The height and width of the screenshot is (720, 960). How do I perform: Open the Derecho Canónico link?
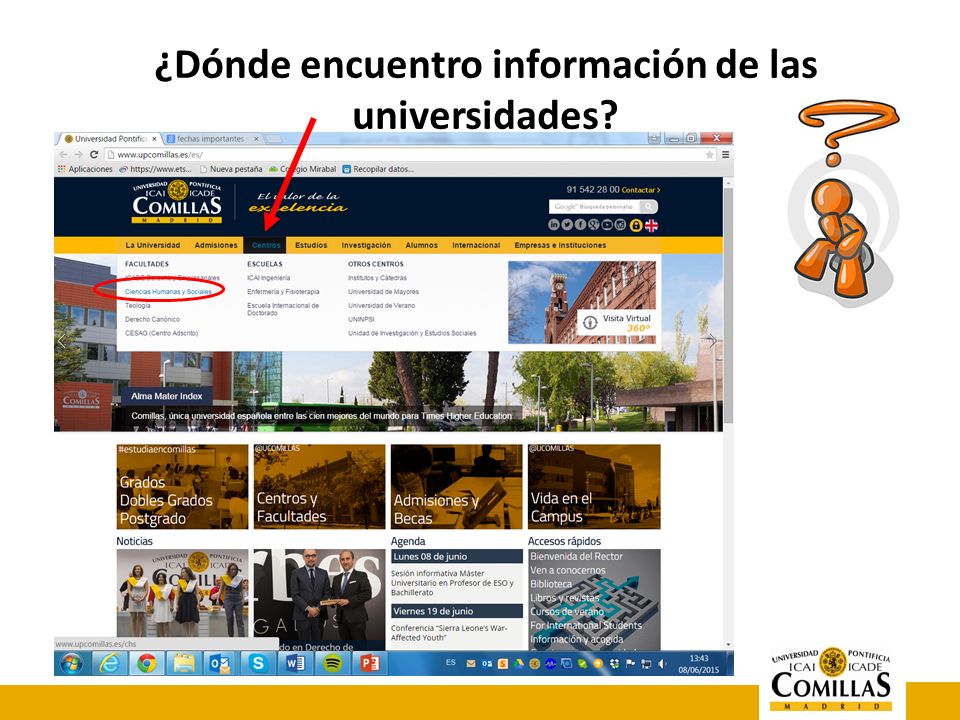click(x=152, y=320)
